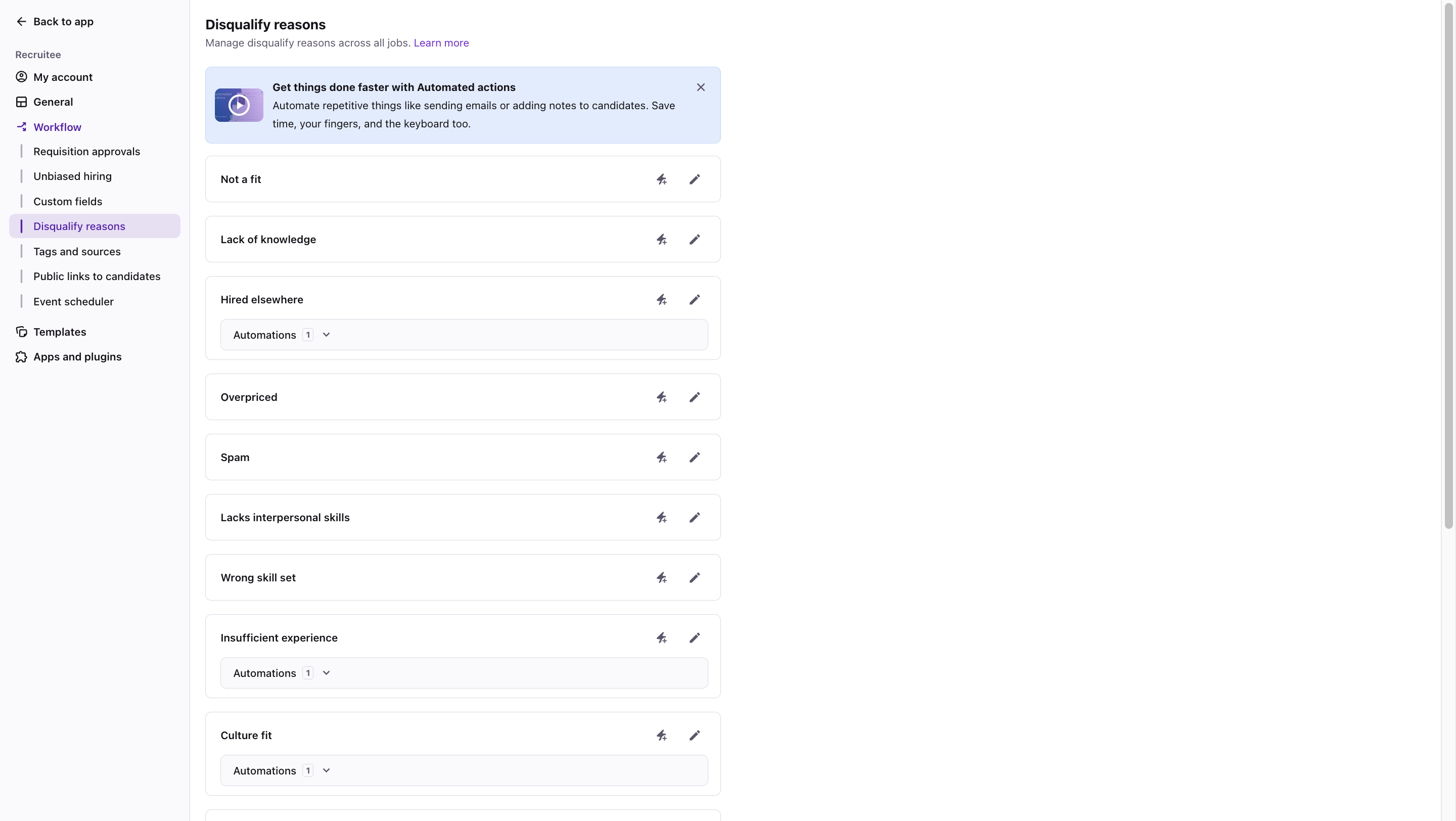Viewport: 1456px width, 821px height.
Task: Click the bolt icon for Lacks interpersonal skills
Action: click(661, 518)
